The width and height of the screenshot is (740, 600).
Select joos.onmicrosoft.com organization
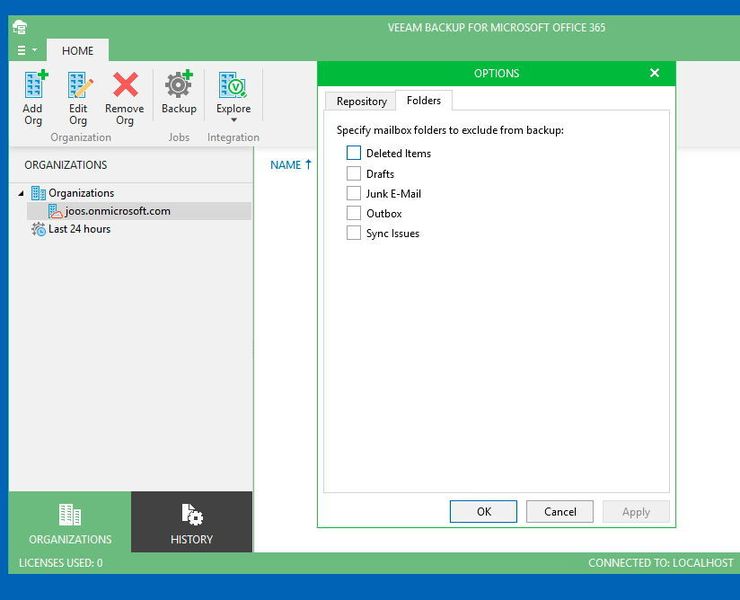[x=139, y=211]
